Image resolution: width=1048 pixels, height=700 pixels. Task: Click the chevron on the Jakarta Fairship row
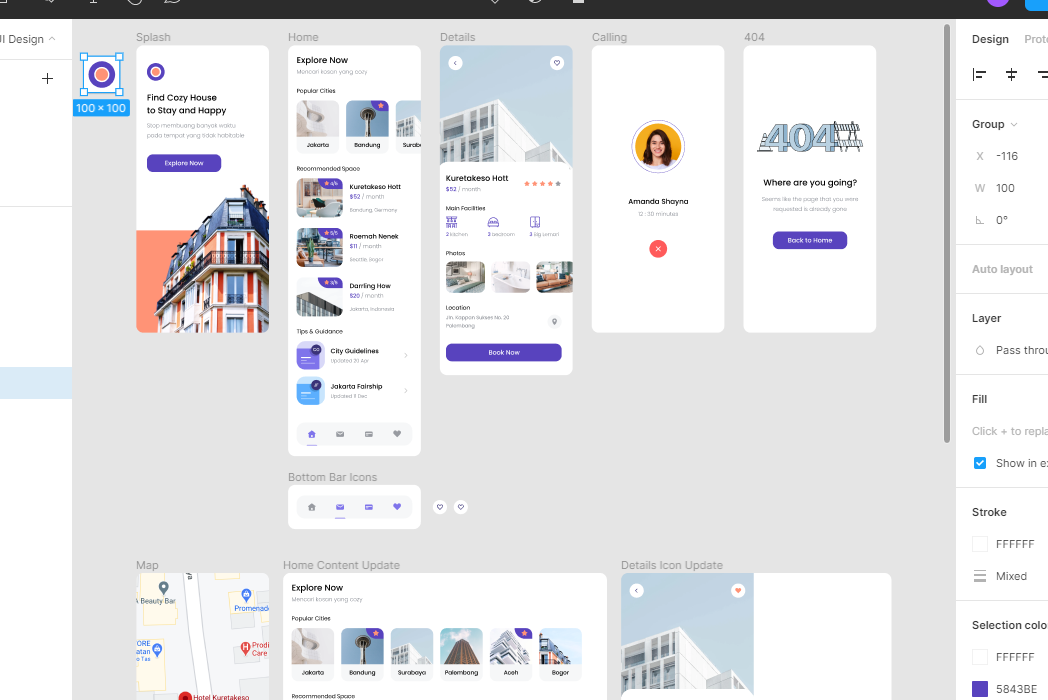point(406,390)
